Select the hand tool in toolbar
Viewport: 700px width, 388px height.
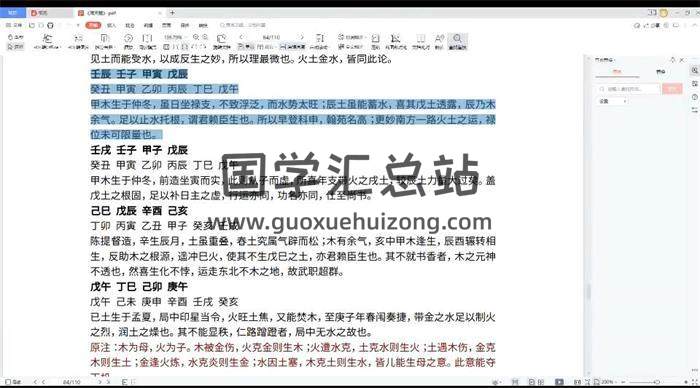16,37
